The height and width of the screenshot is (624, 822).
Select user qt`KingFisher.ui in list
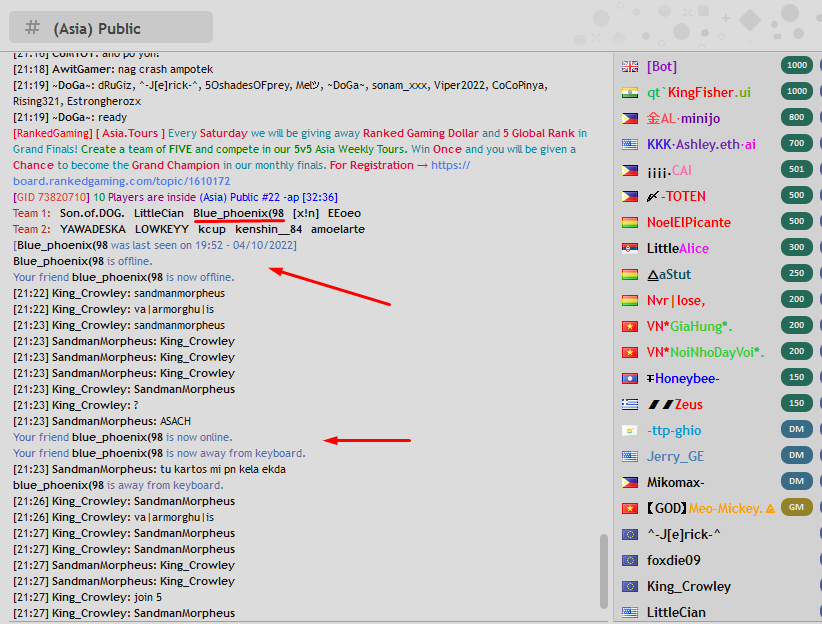coord(698,92)
